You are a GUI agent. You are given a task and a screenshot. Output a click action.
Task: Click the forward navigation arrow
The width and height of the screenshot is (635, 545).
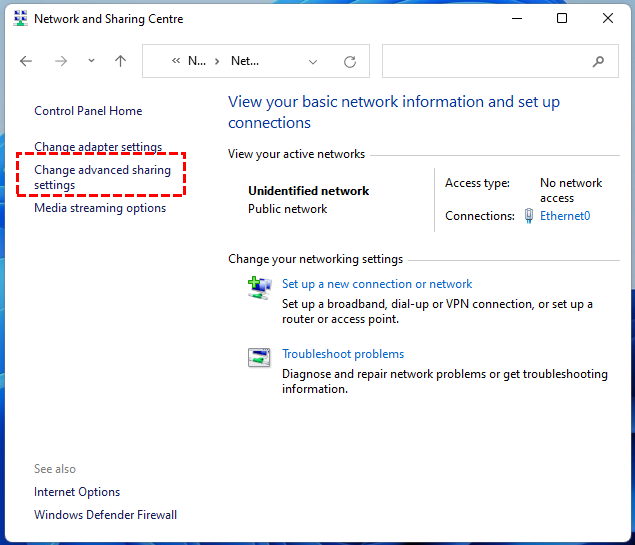pos(61,61)
